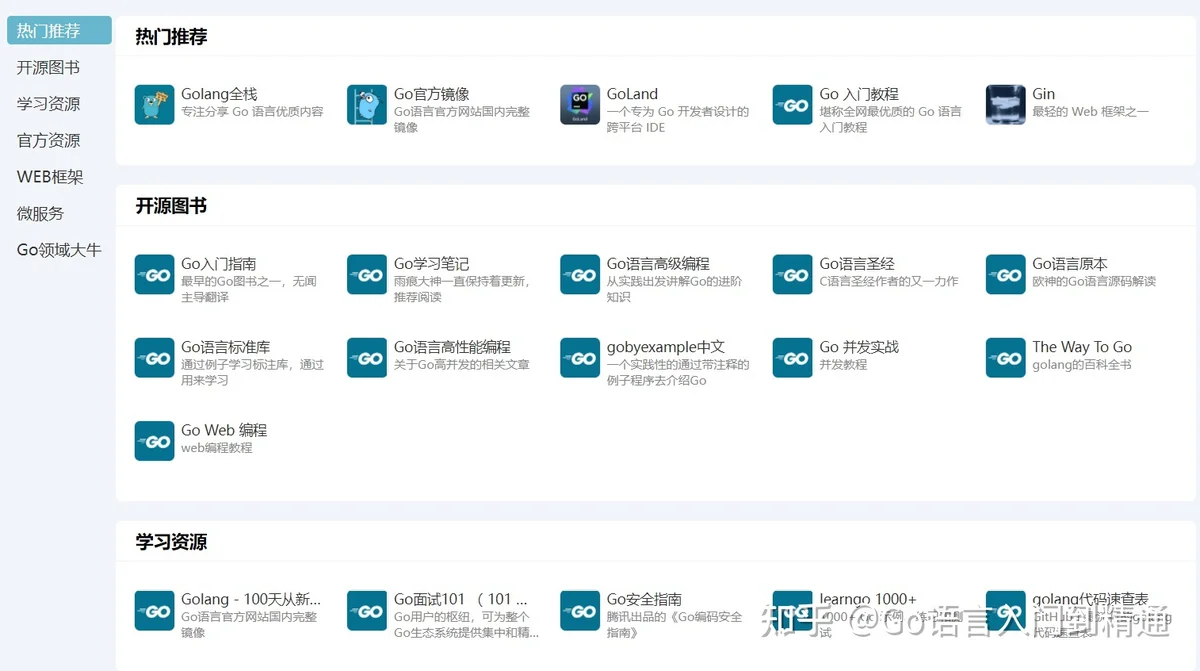This screenshot has width=1200, height=671.
Task: Visit the Go语言原本 book title
Action: (1071, 264)
